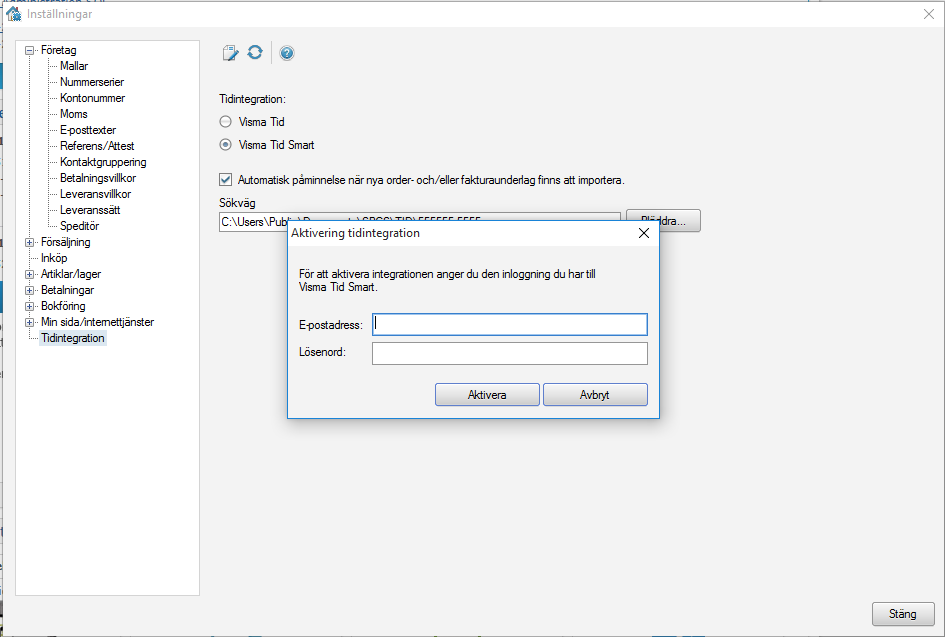
Task: Expand the Försäljning tree node
Action: [29, 242]
